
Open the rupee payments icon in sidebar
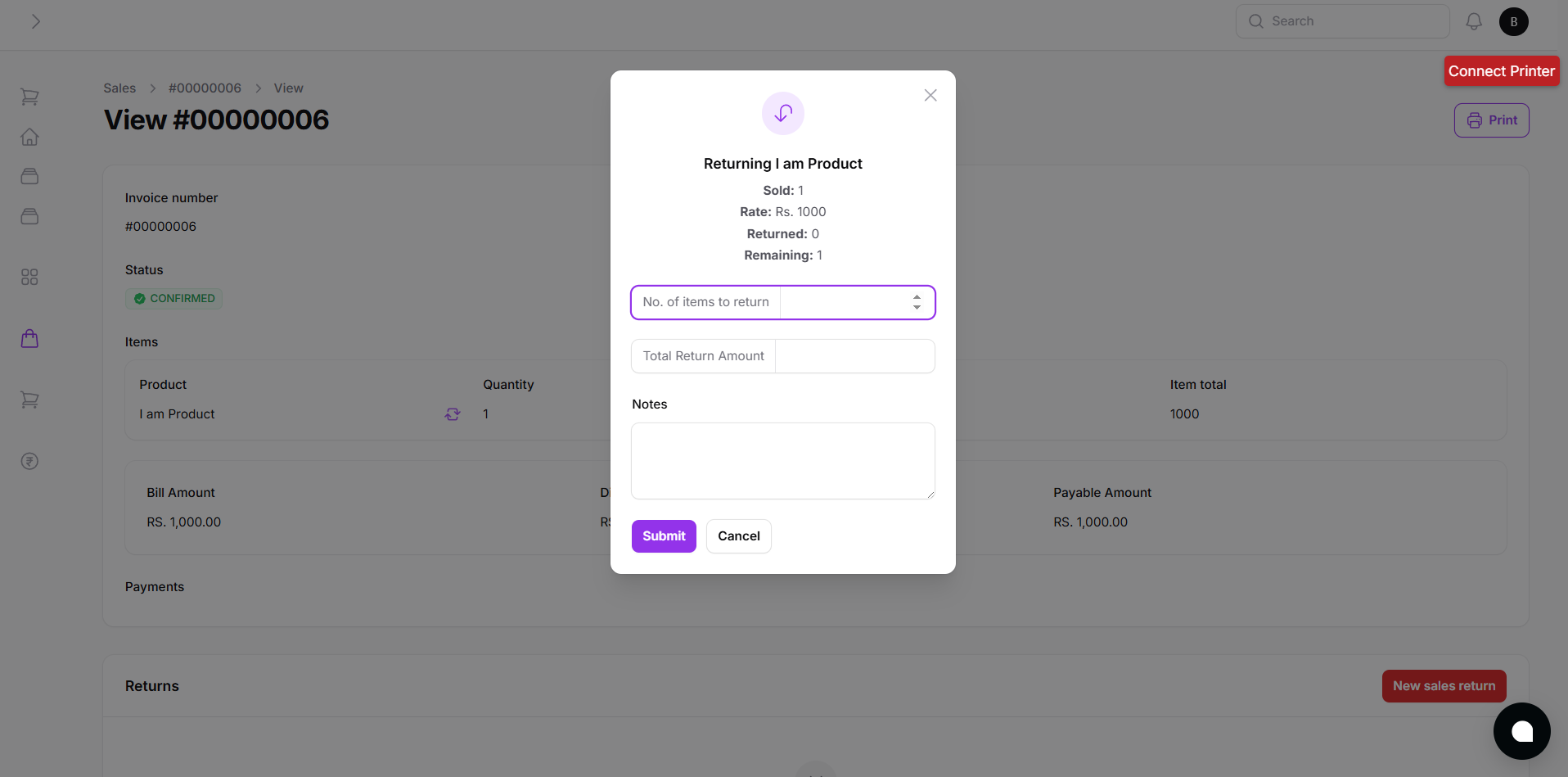(29, 461)
